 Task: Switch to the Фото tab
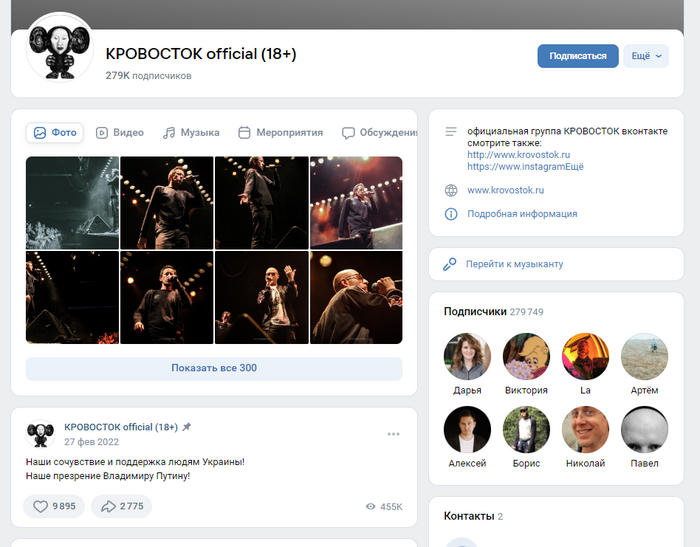(x=54, y=133)
